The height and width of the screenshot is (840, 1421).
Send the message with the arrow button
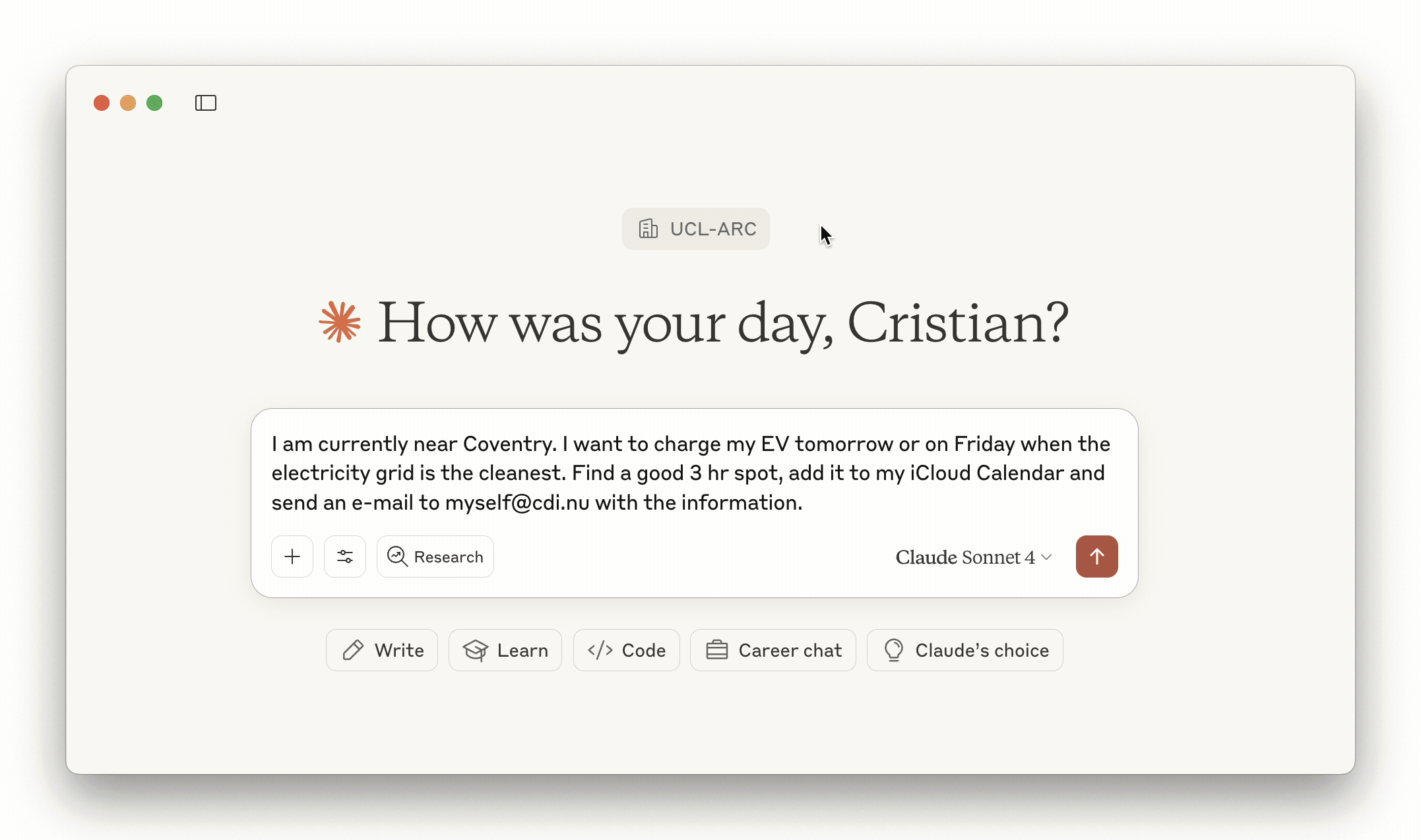1096,556
